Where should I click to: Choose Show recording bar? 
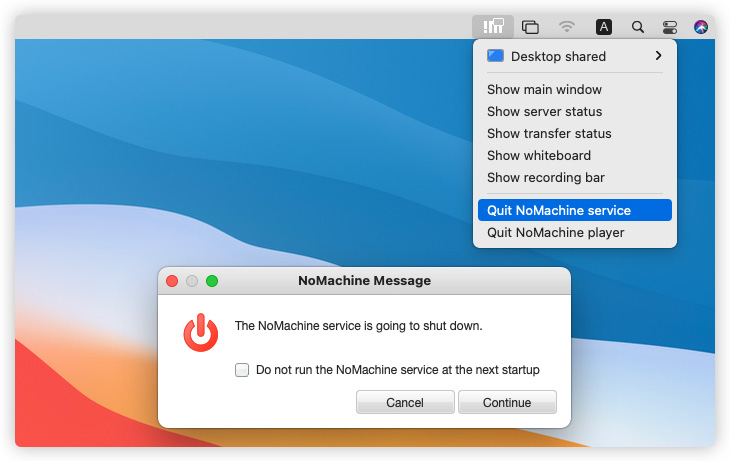coord(545,177)
